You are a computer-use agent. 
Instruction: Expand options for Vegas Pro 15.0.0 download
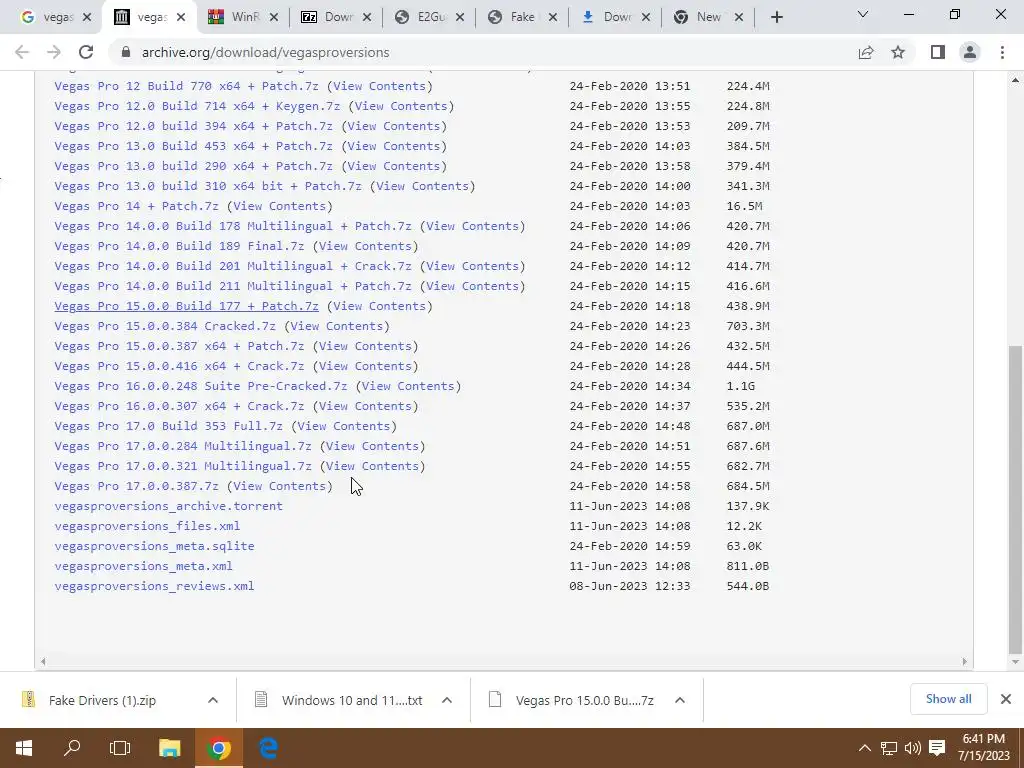click(680, 700)
